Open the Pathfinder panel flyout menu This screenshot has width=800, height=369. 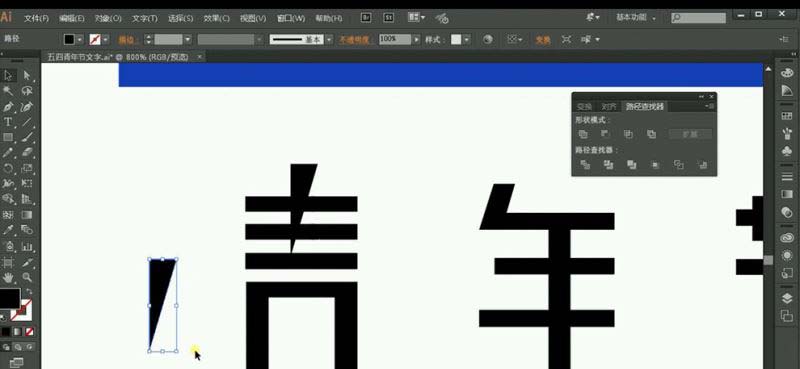click(710, 106)
